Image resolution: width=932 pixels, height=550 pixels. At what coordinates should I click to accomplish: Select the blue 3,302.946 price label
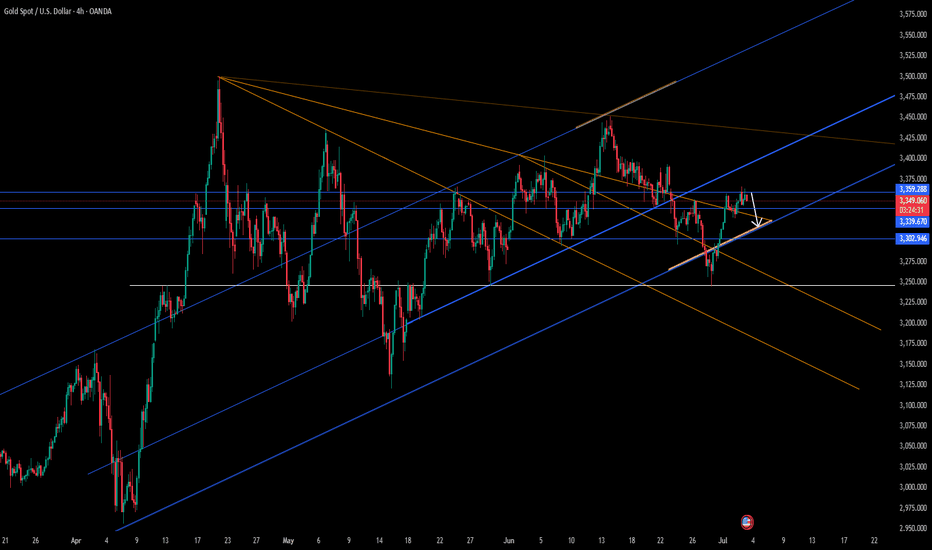click(x=913, y=239)
